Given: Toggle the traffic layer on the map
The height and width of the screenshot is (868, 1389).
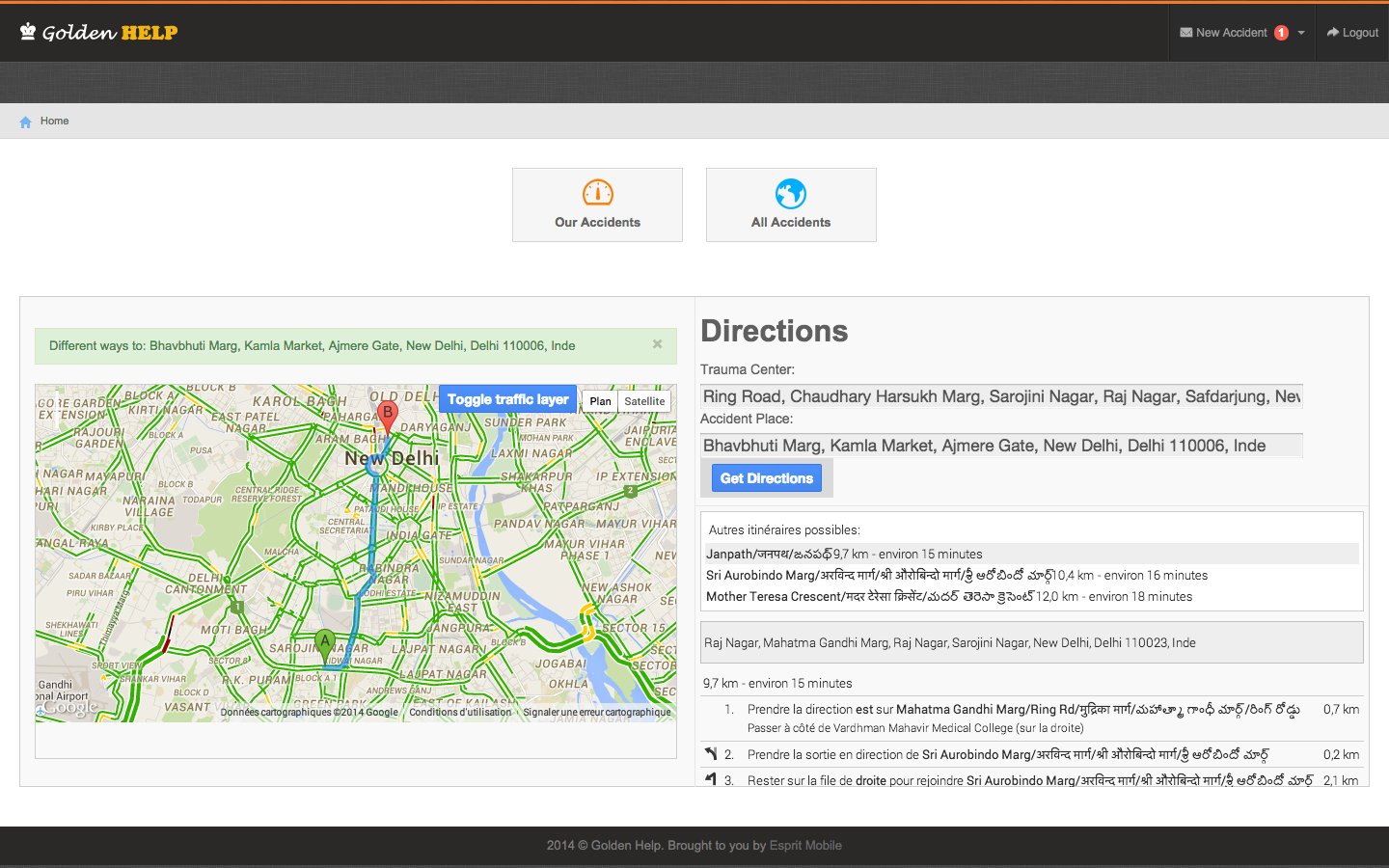Looking at the screenshot, I should tap(507, 399).
